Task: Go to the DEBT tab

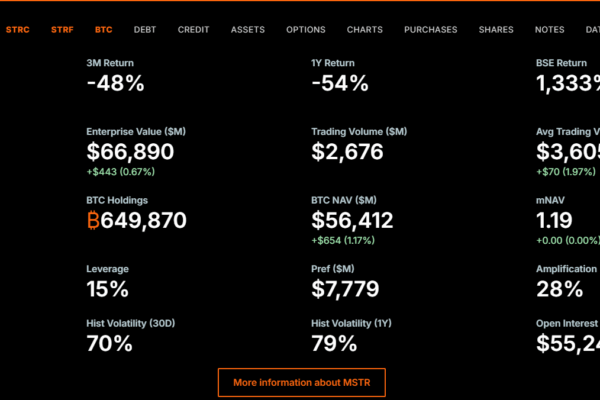Action: (145, 30)
